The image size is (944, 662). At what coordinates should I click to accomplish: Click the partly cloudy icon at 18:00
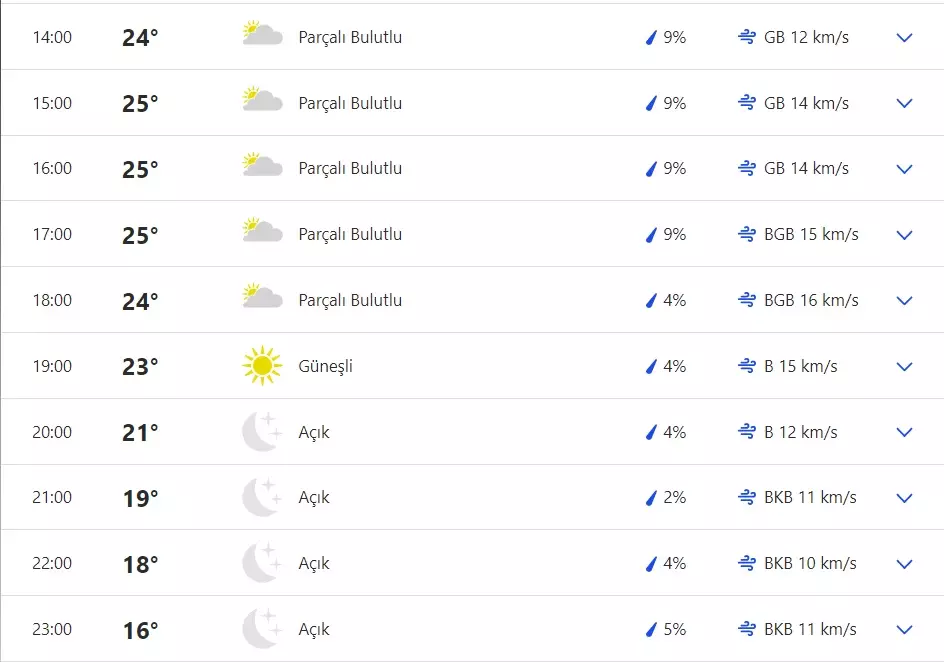262,298
